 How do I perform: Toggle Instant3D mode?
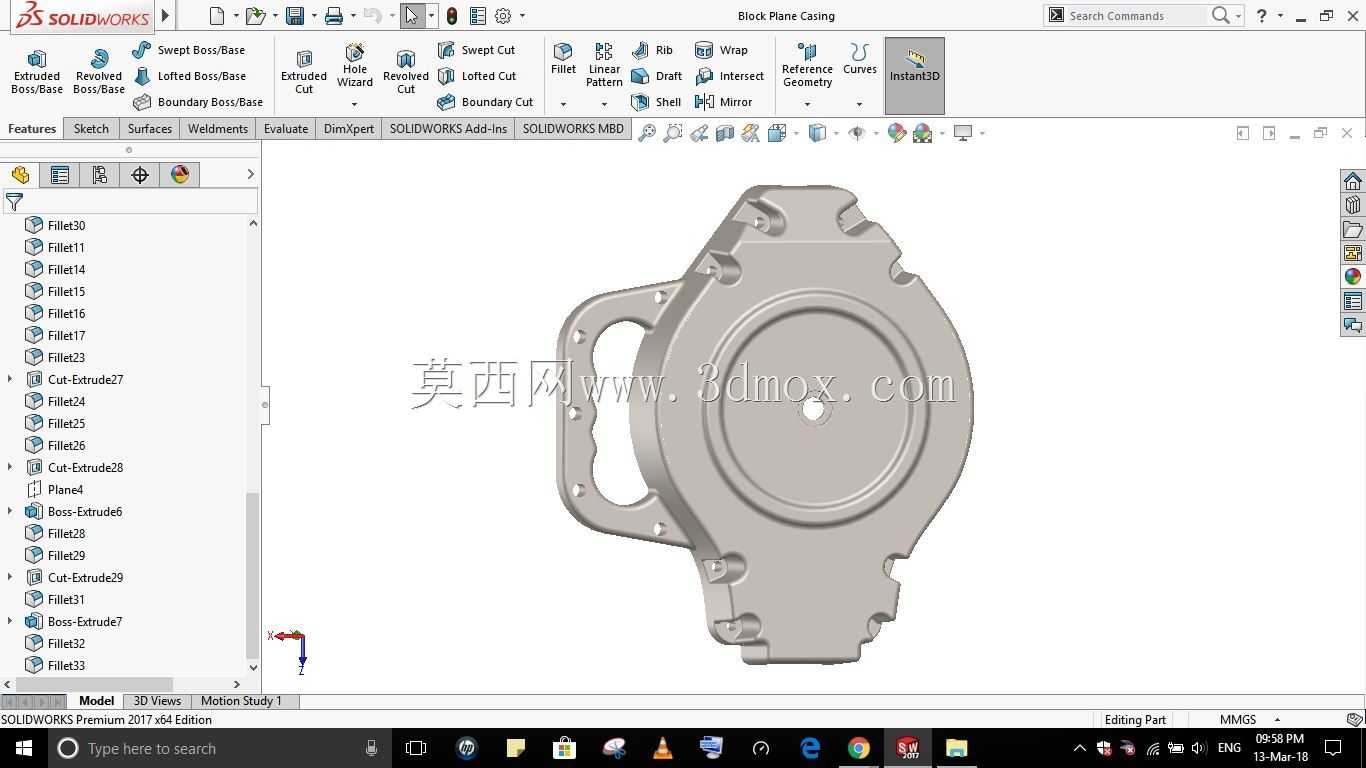pos(915,76)
